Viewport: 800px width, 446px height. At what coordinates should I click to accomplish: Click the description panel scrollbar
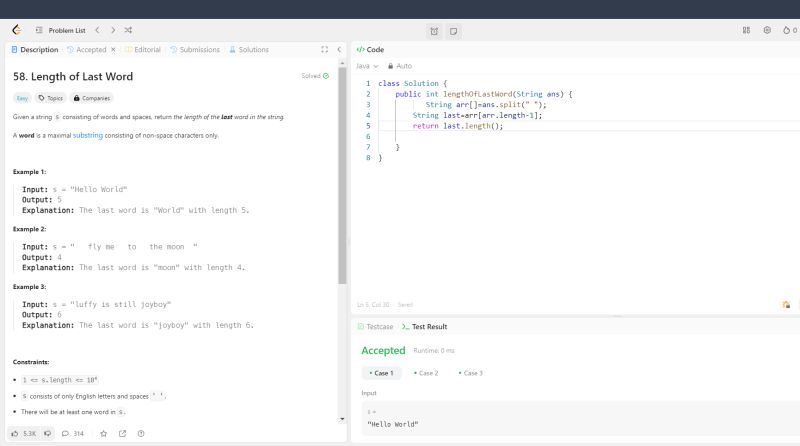coord(342,176)
